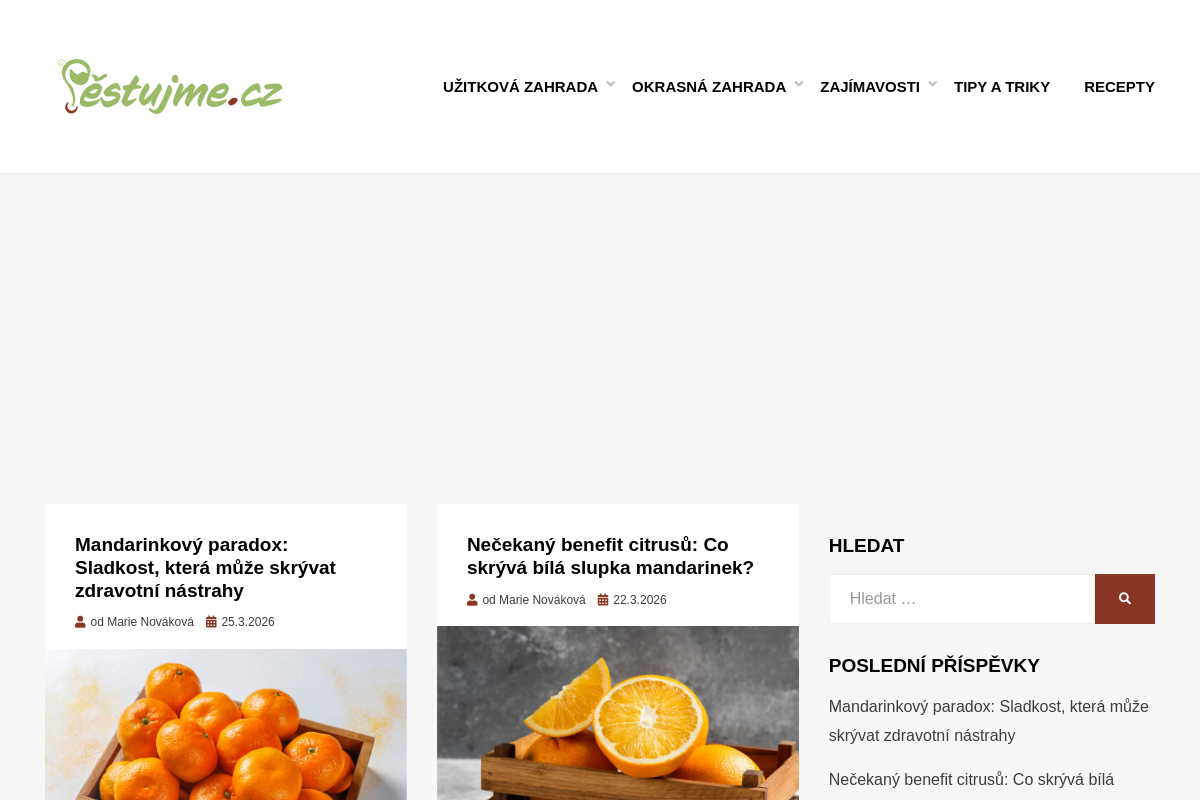This screenshot has width=1200, height=800.
Task: Open the mandarins in crate thumbnail
Action: [226, 725]
